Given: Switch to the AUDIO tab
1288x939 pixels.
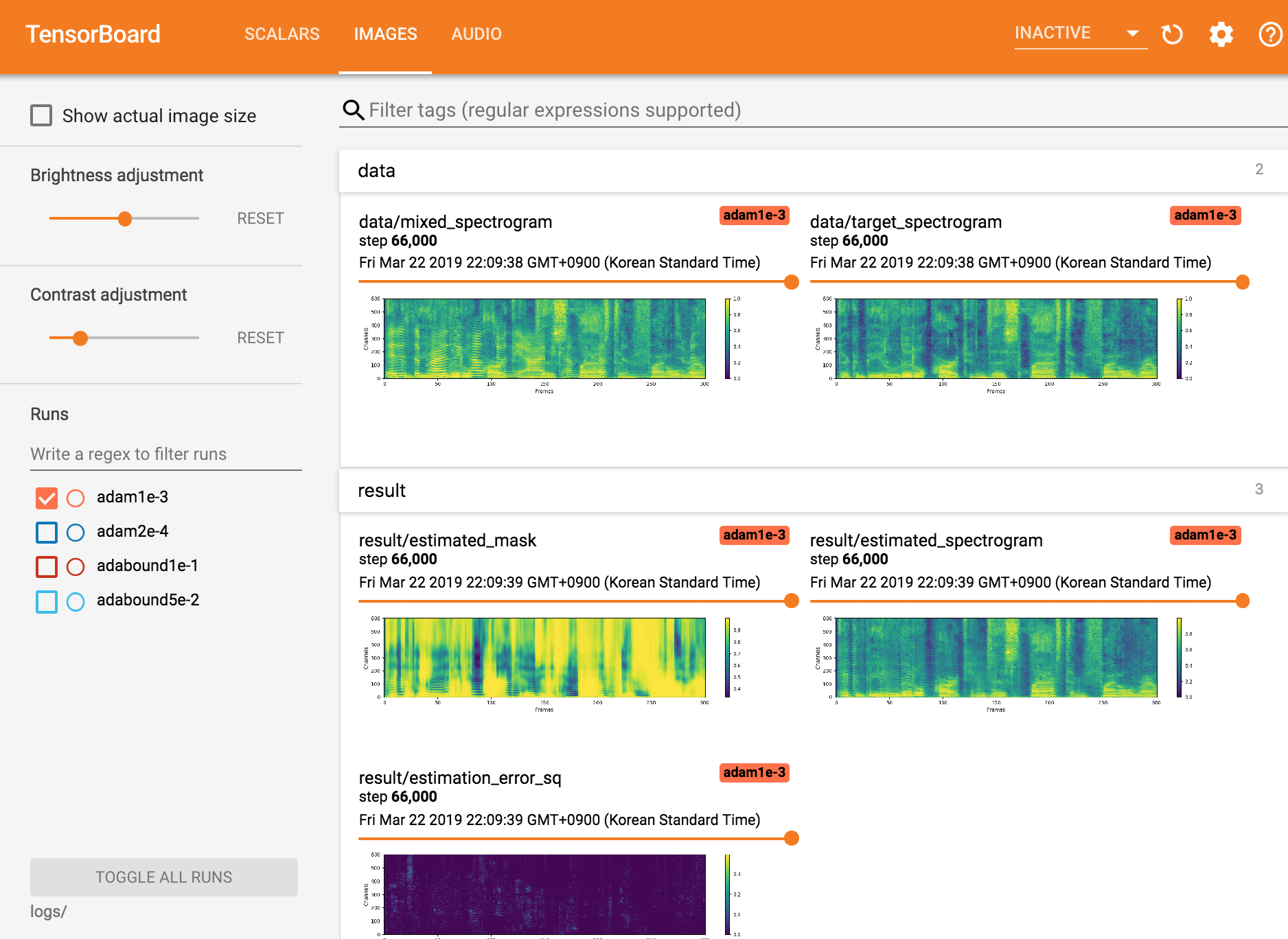Looking at the screenshot, I should pyautogui.click(x=476, y=34).
